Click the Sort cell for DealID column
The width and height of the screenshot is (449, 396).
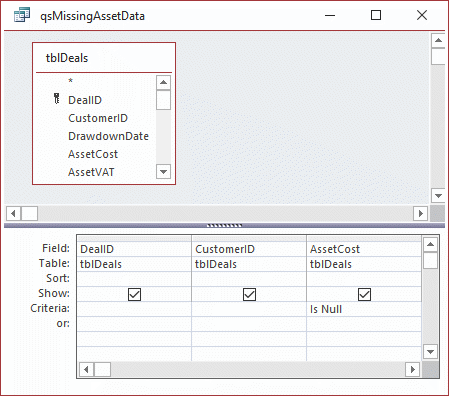(134, 279)
